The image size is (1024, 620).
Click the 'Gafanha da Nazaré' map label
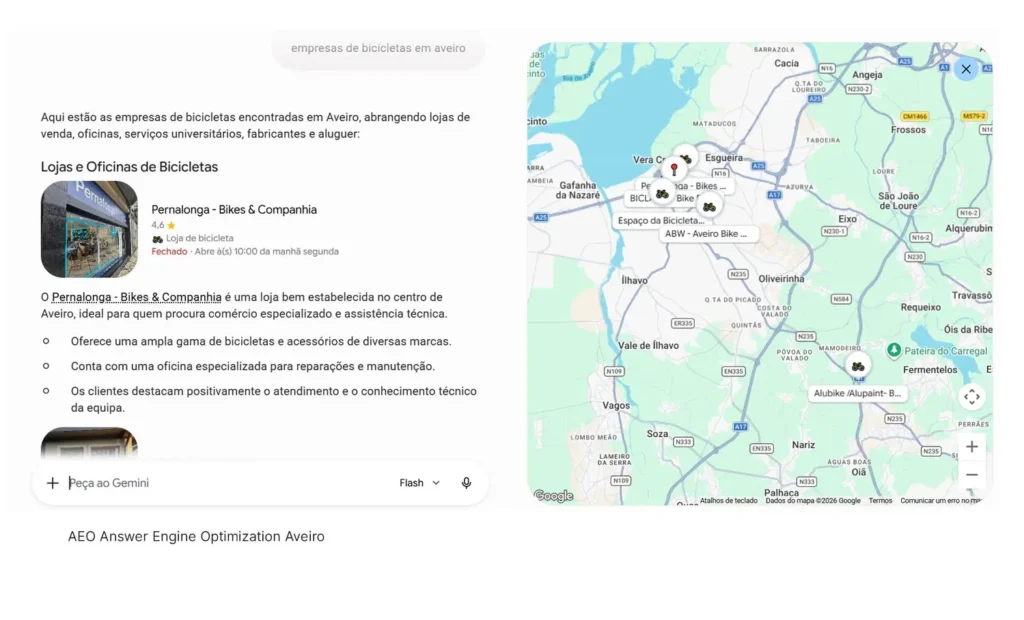pyautogui.click(x=577, y=190)
